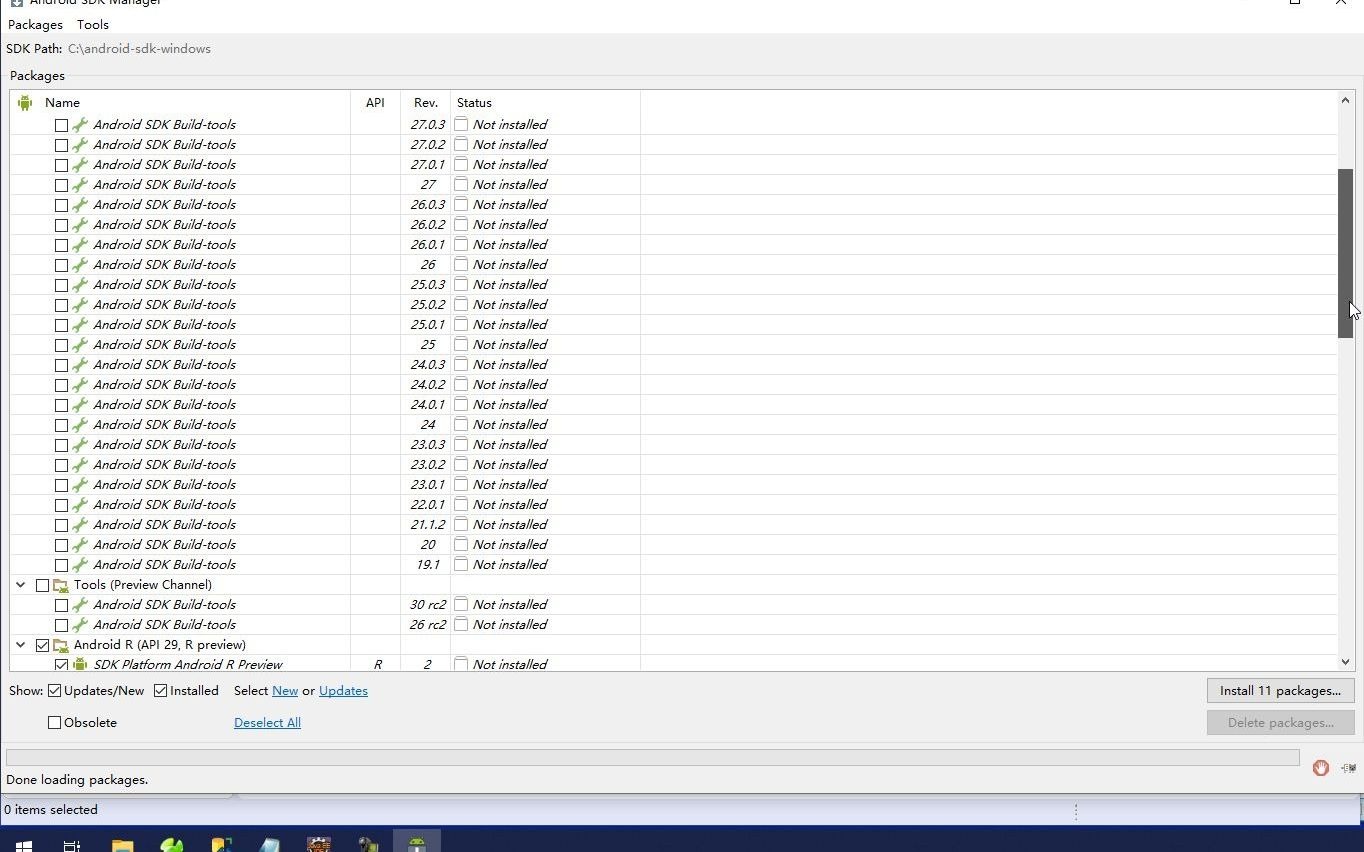Disable the Installed filter checkbox

tap(160, 691)
